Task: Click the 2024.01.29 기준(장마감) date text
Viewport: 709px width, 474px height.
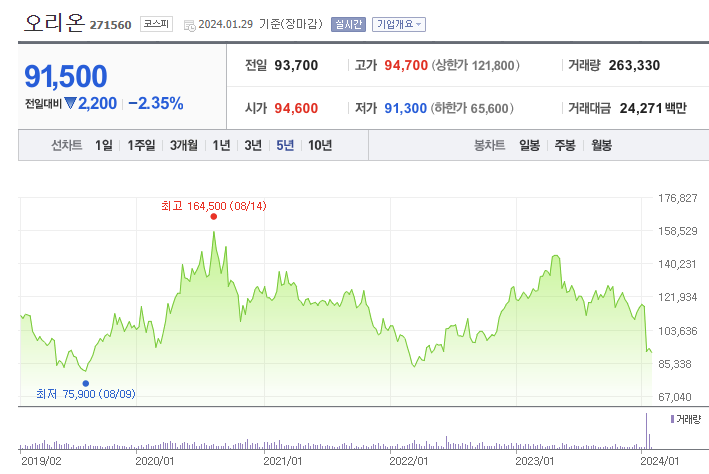Action: point(260,24)
